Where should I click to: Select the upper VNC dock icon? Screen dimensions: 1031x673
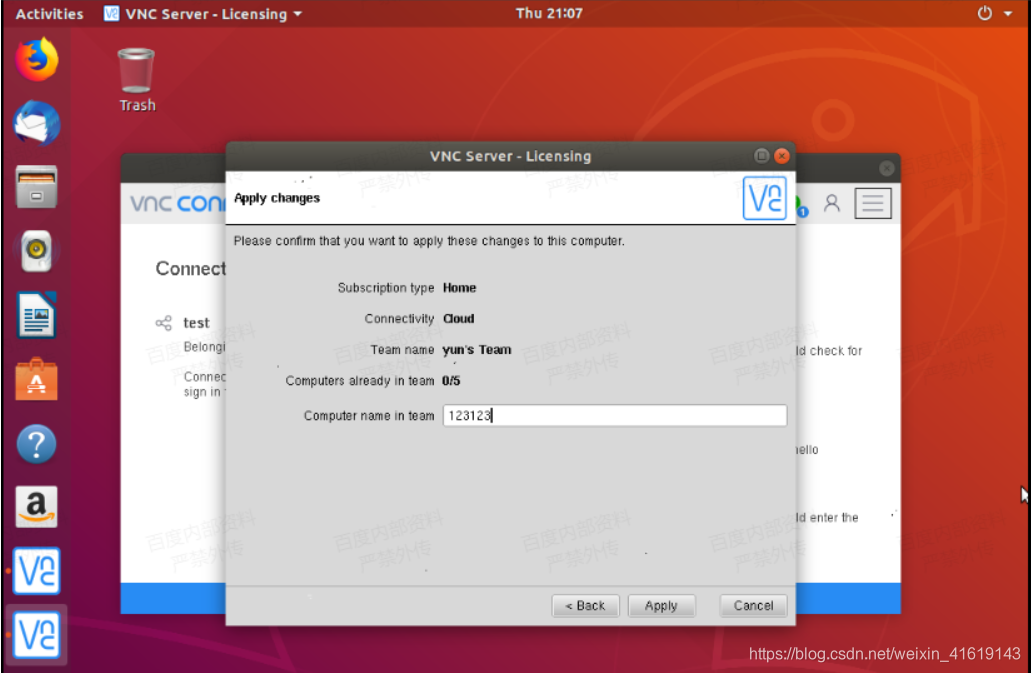point(37,570)
